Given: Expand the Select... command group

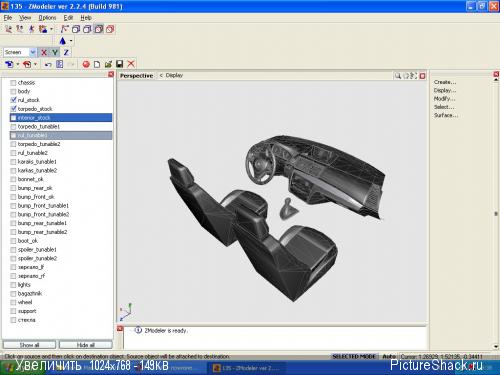Looking at the screenshot, I should [x=444, y=107].
